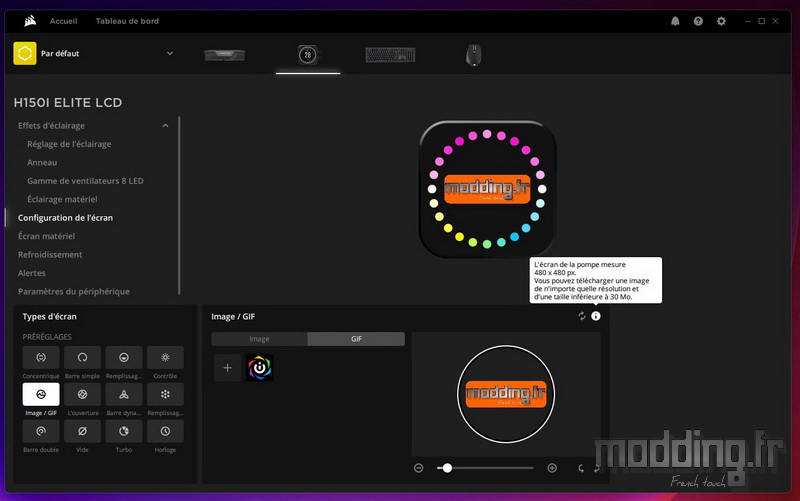Select the Contrôle screen preset
The image size is (800, 501).
(165, 358)
